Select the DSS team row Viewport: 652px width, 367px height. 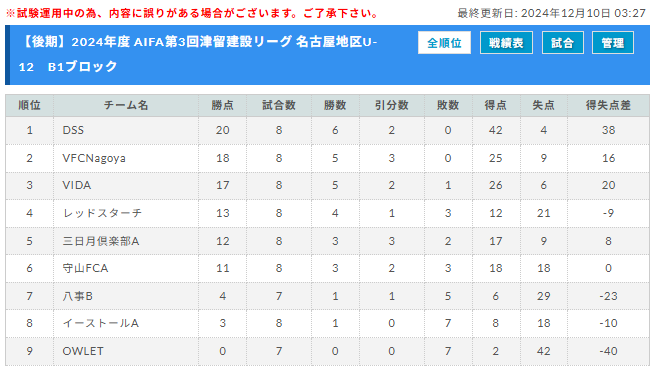327,131
